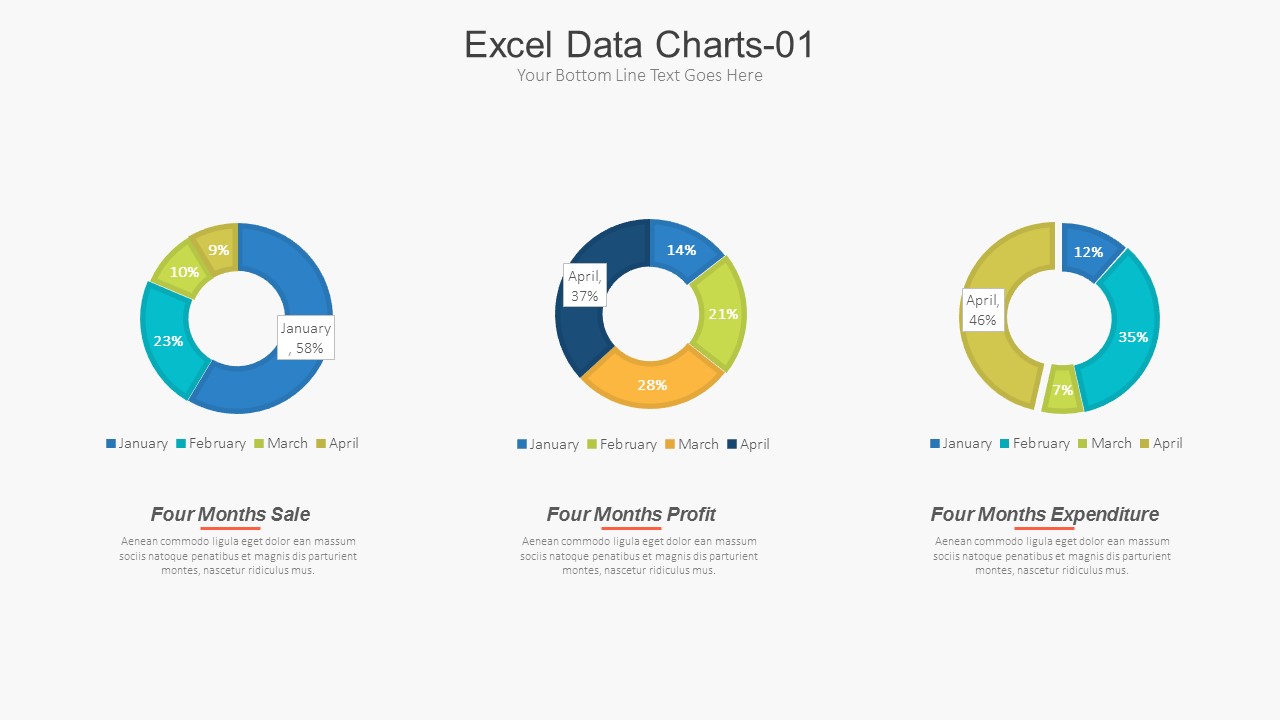1280x720 pixels.
Task: Select the 7% exploded slice in Expenditure donut
Action: click(1062, 390)
